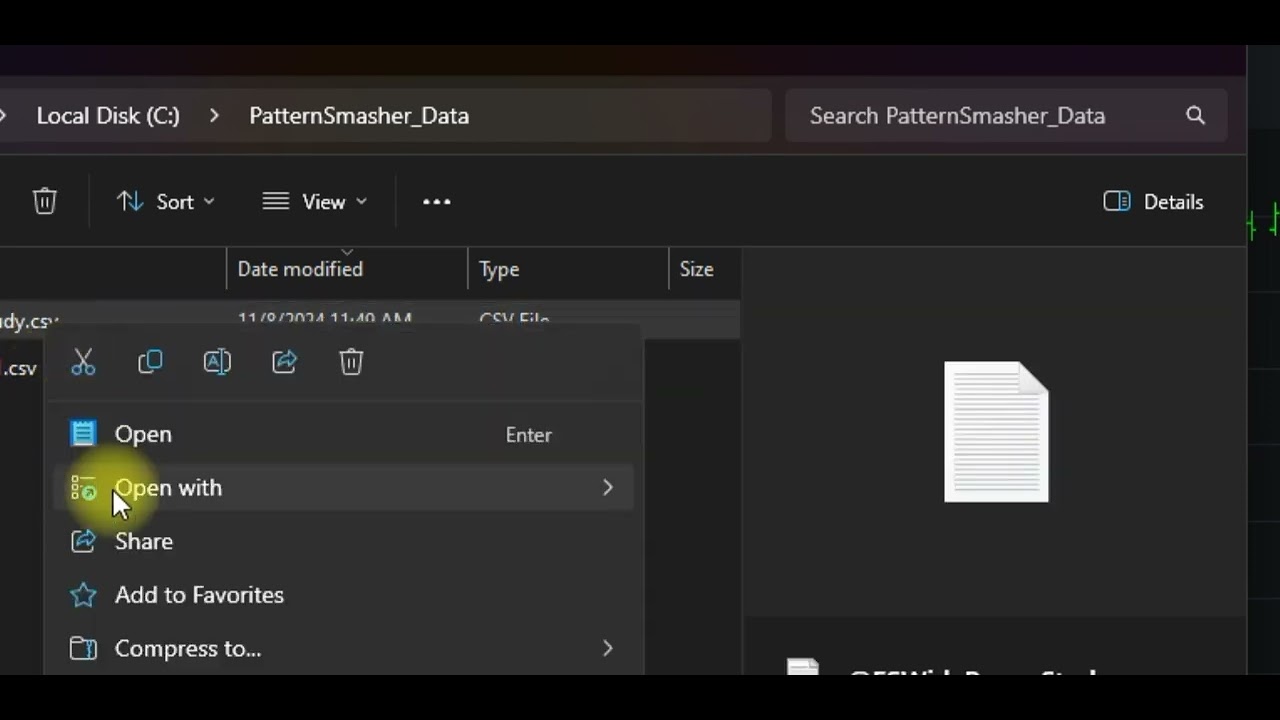Click the Cut scissors icon in context menu
This screenshot has width=1280, height=720.
(83, 362)
